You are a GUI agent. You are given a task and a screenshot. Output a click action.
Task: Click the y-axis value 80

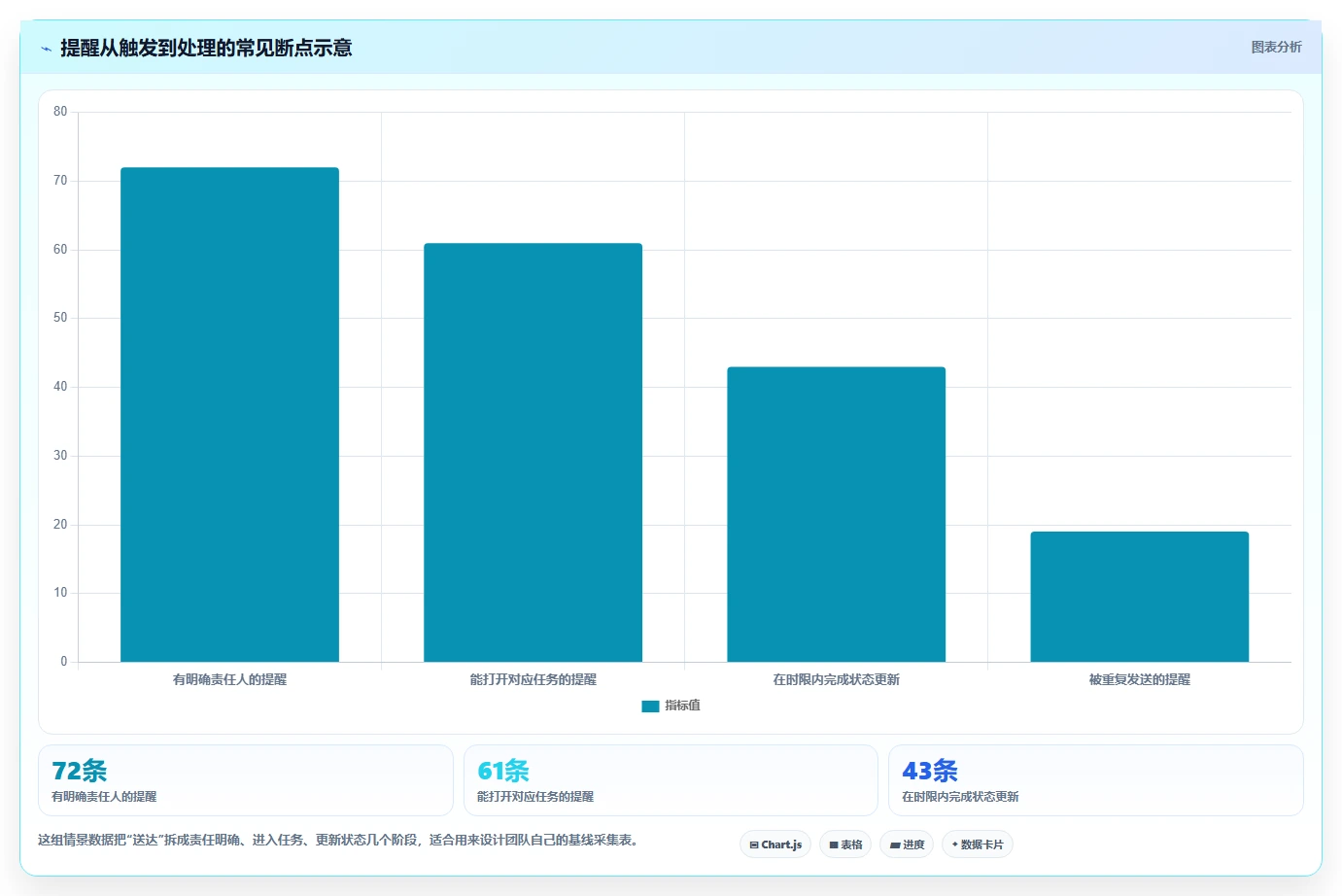(60, 112)
